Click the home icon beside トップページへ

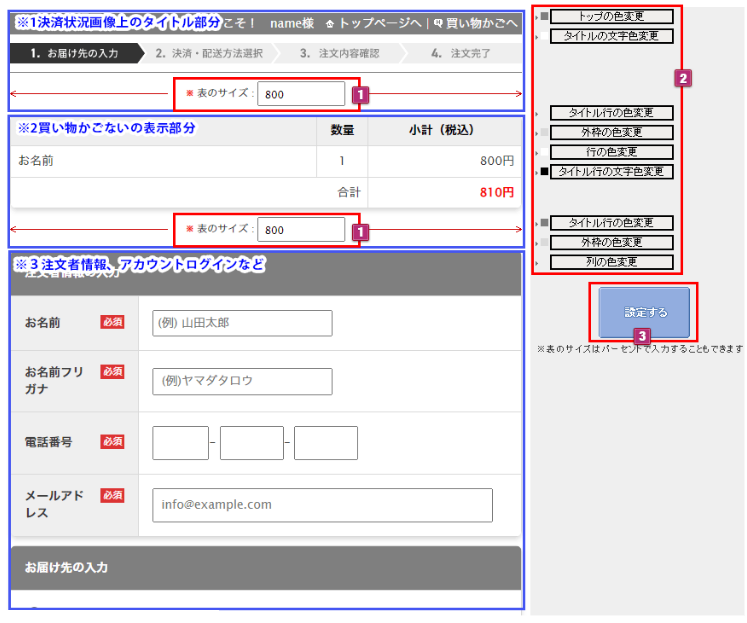[x=330, y=23]
